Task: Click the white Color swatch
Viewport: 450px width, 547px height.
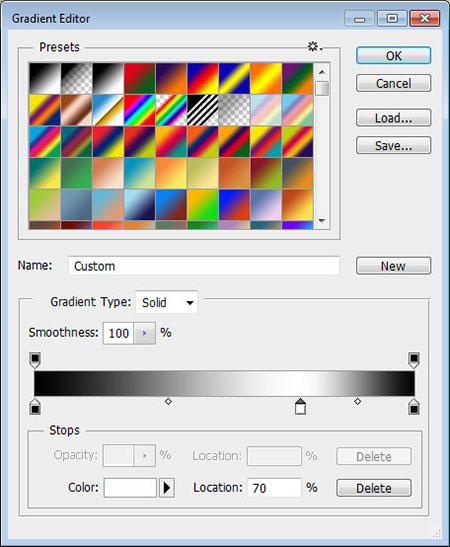Action: point(130,487)
